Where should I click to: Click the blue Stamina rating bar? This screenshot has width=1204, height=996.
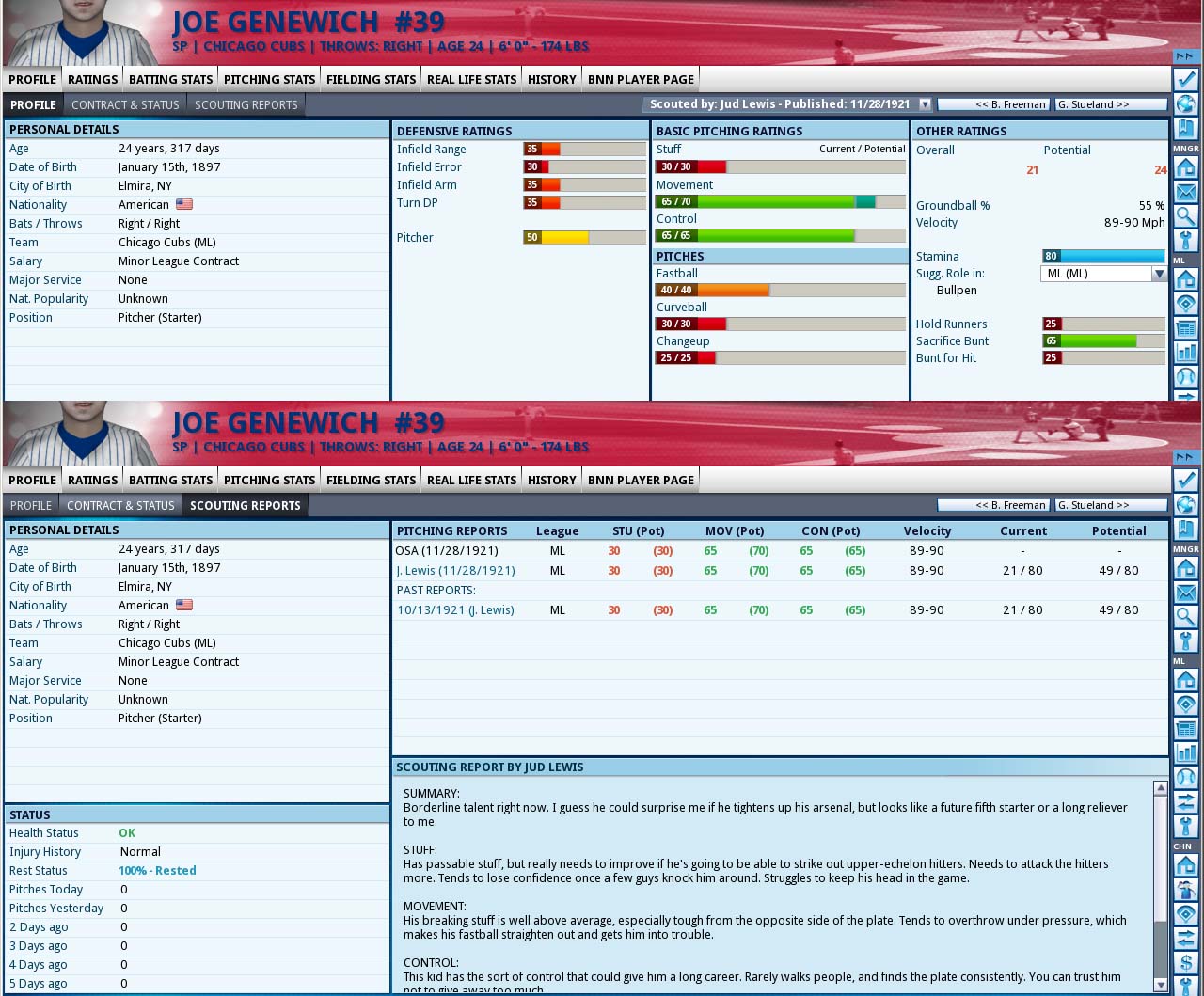[1103, 256]
